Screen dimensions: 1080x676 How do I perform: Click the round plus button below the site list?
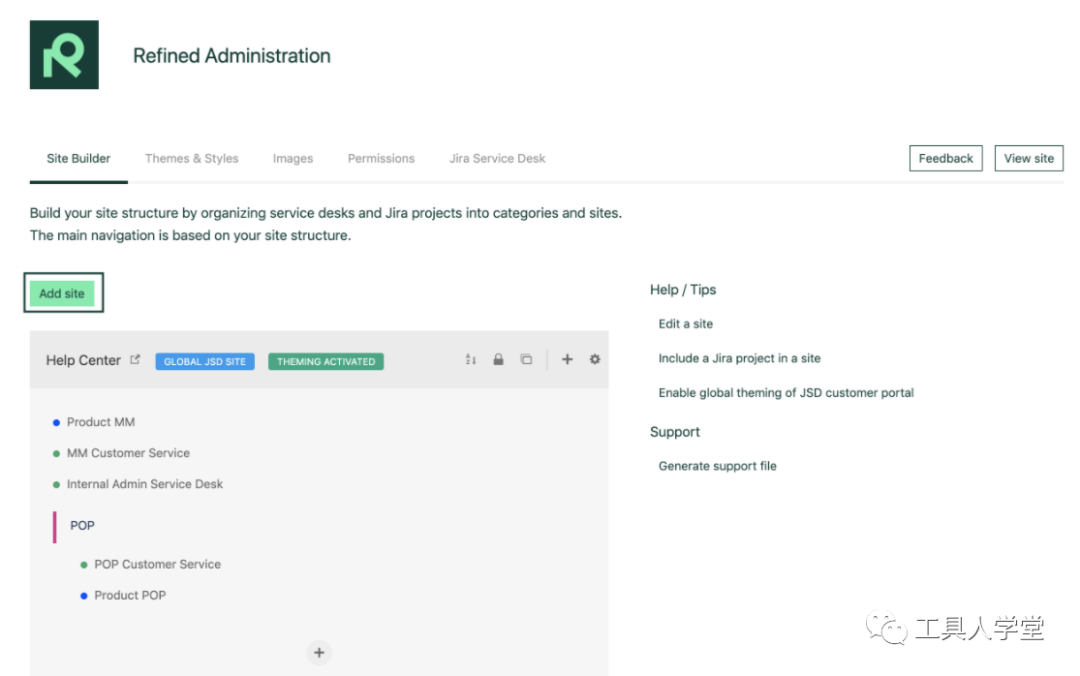pyautogui.click(x=319, y=653)
